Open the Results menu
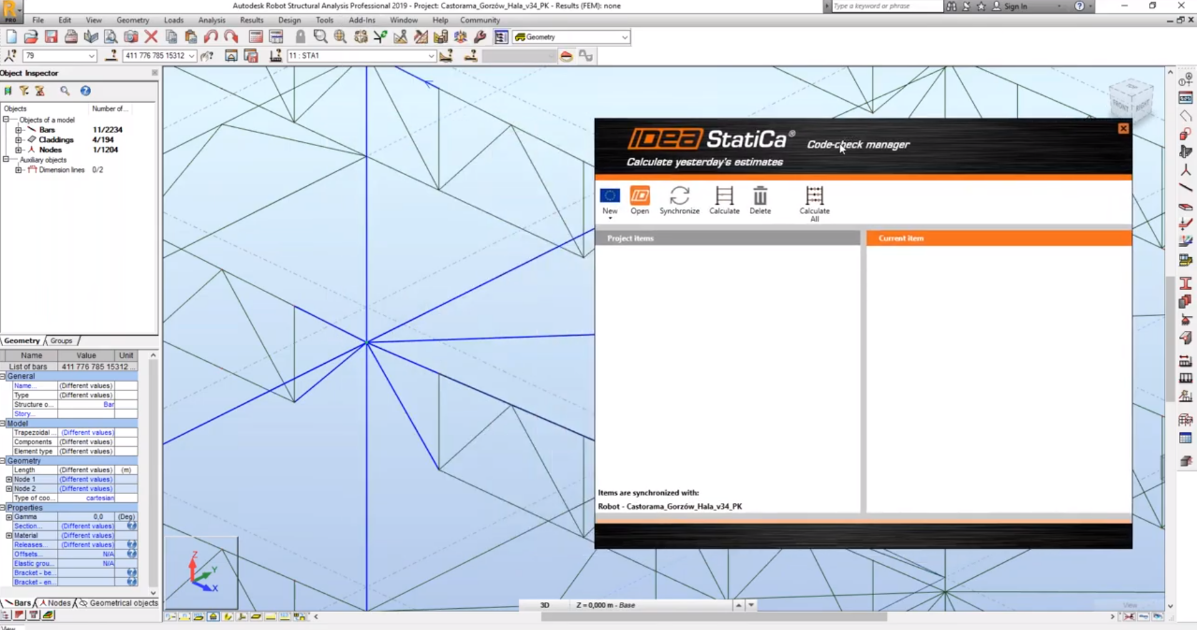Viewport: 1200px width, 630px height. pos(252,20)
